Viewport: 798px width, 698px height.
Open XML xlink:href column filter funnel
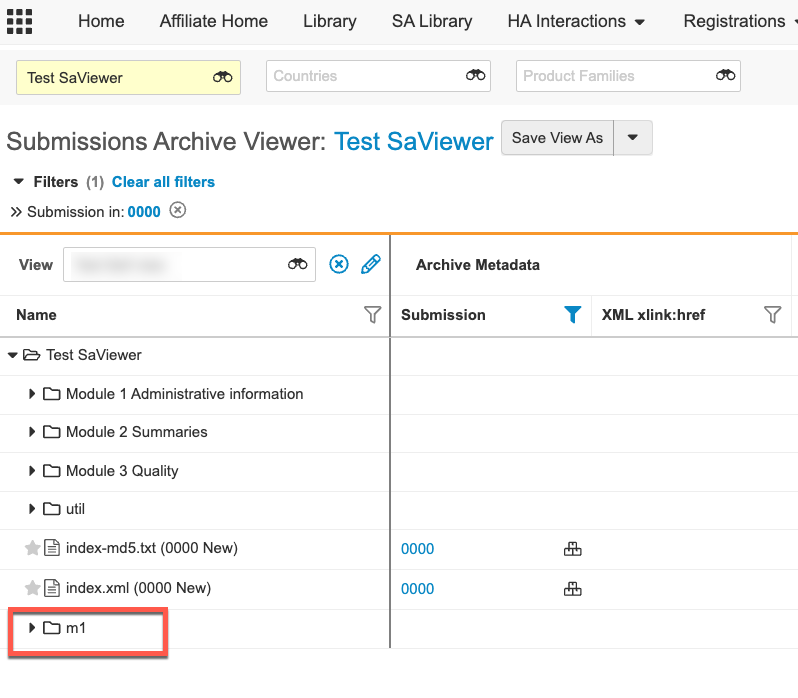tap(772, 315)
